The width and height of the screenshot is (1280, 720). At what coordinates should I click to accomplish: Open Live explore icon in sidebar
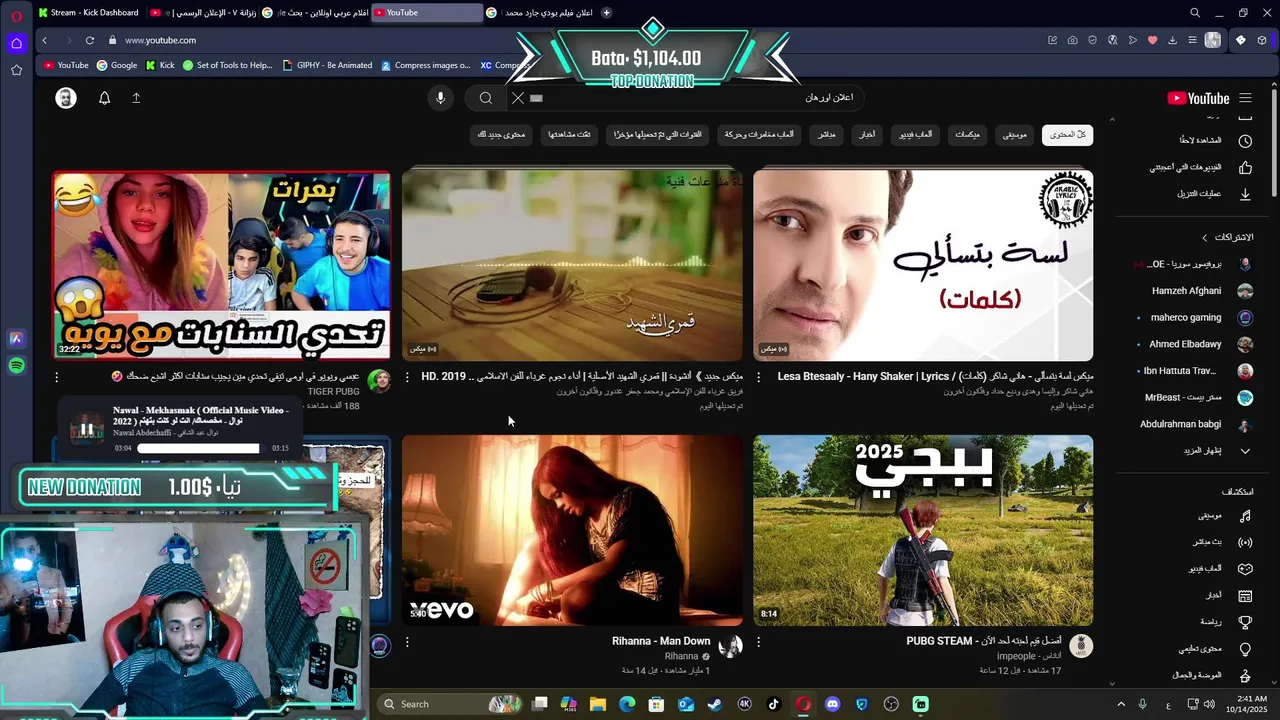(x=1245, y=542)
